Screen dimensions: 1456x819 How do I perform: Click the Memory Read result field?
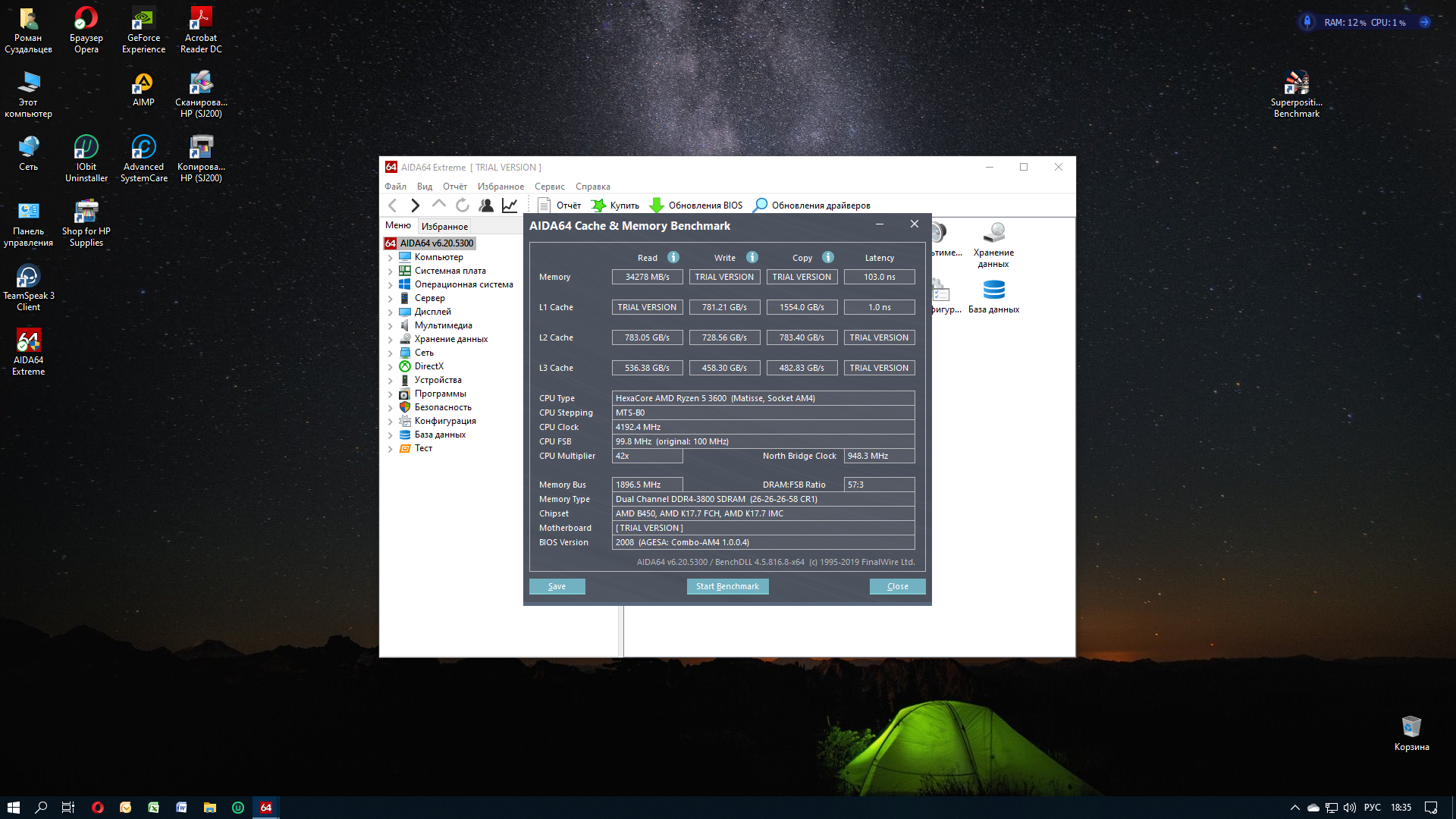click(647, 277)
